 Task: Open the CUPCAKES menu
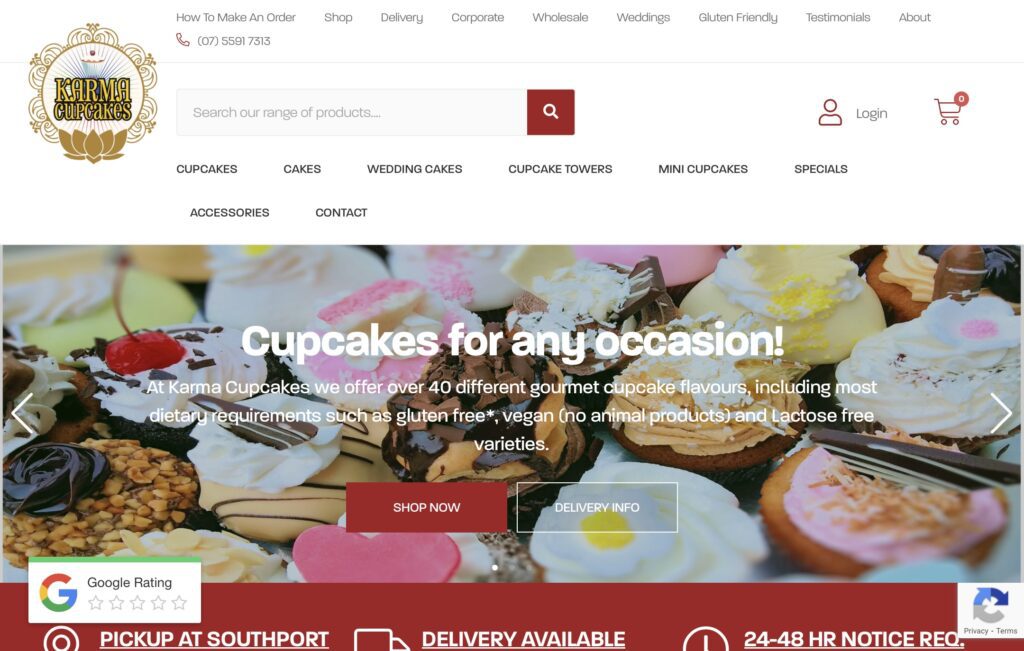click(x=206, y=169)
